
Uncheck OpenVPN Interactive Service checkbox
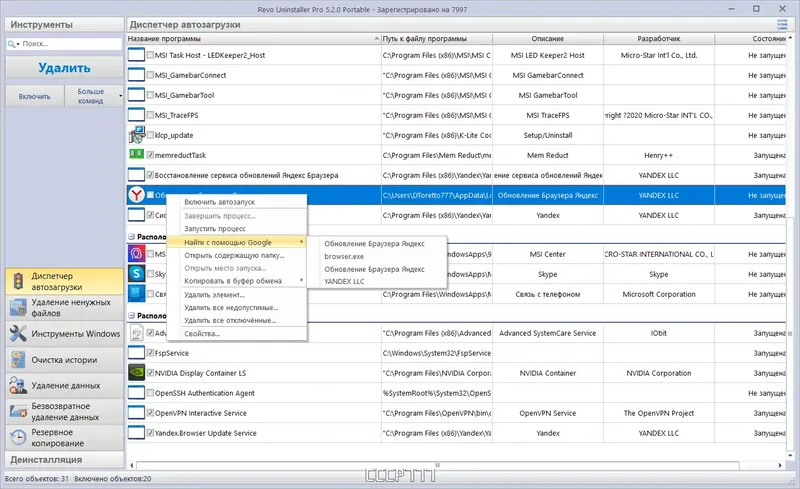(150, 413)
